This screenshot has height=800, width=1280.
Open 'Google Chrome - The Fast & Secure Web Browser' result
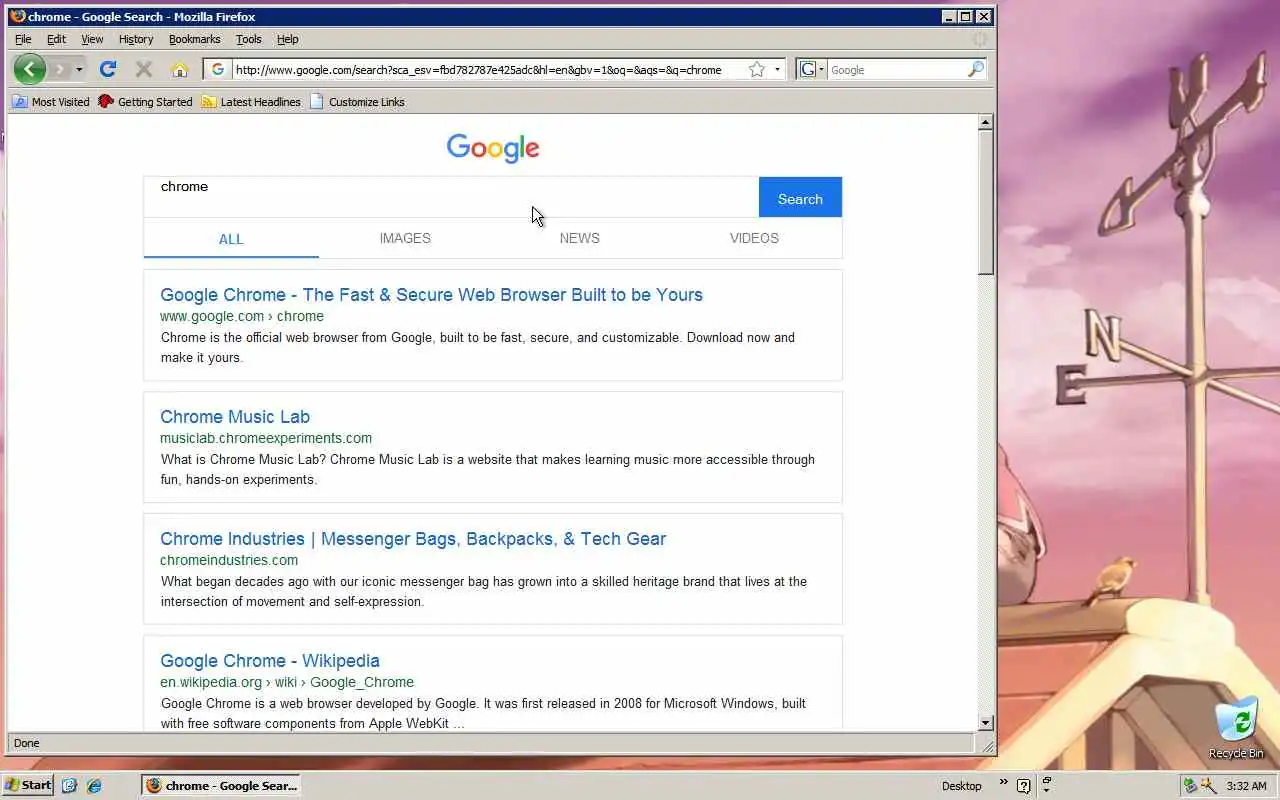(431, 295)
